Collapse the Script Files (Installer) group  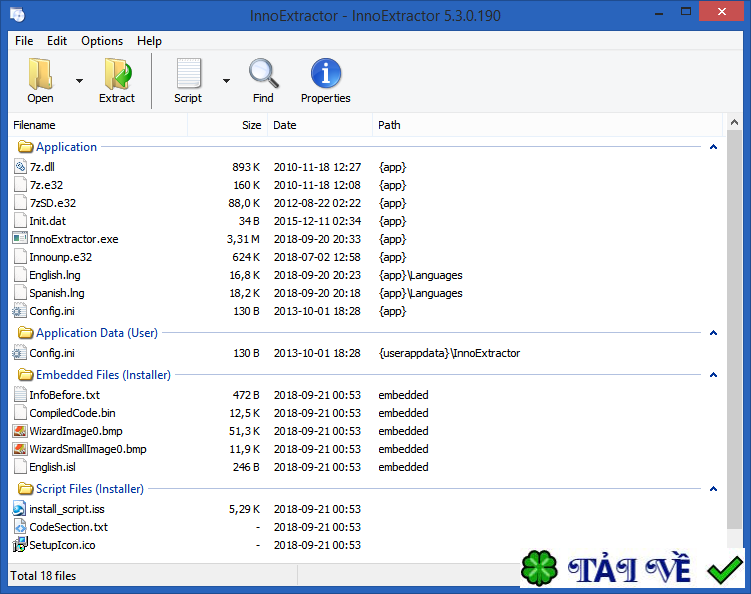[x=713, y=489]
